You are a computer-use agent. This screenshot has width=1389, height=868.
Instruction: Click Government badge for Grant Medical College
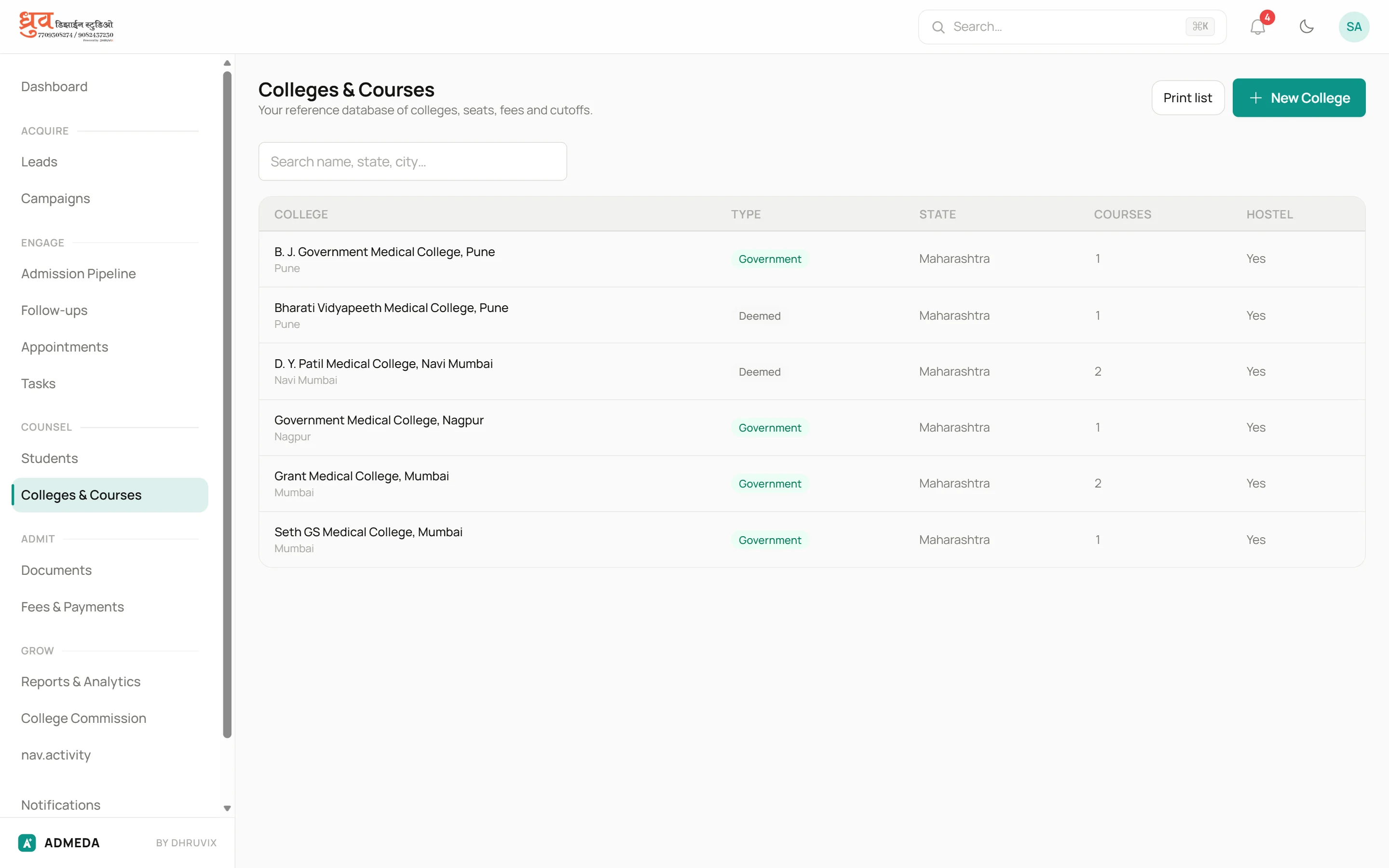pos(770,483)
